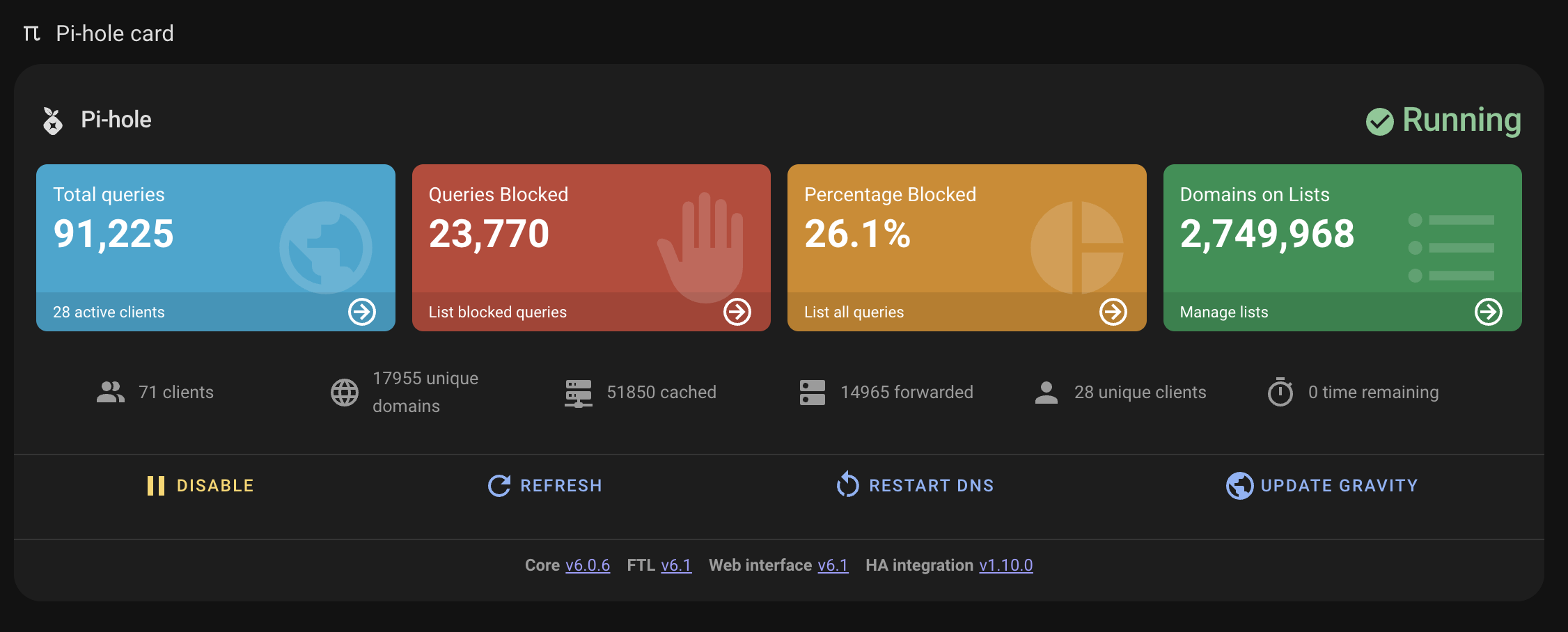Click 'List blocked queries' footer link
1568x632 pixels.
(498, 313)
